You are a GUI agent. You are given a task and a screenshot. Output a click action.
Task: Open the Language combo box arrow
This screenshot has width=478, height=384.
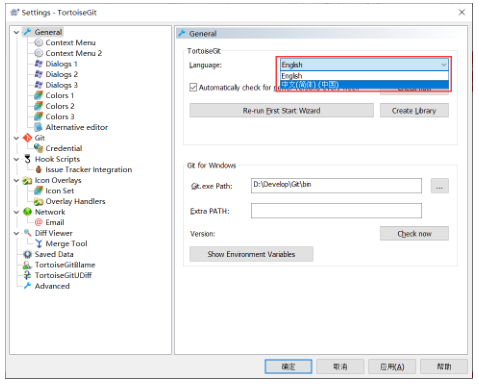point(443,65)
